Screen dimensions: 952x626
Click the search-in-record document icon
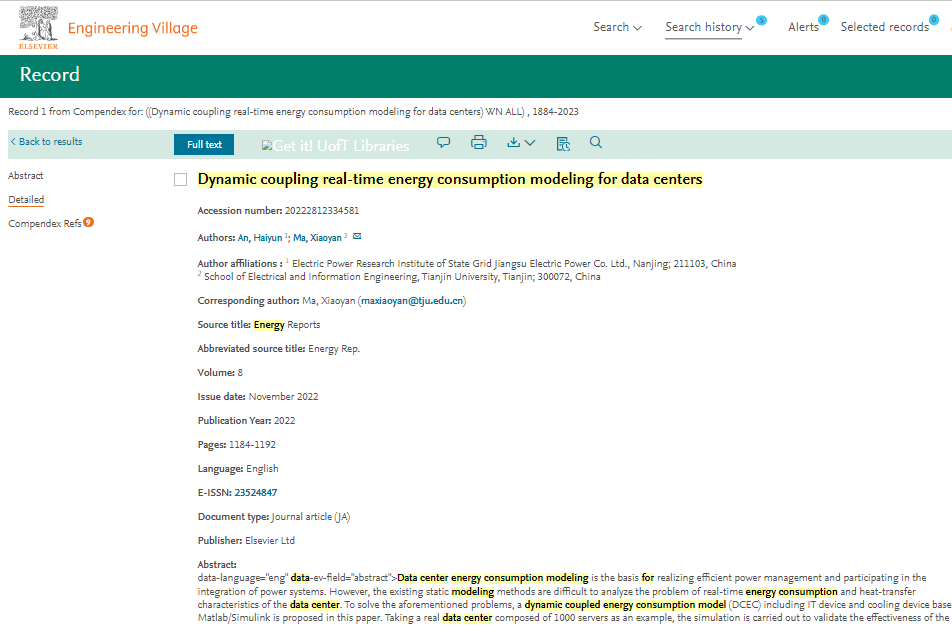[x=563, y=143]
